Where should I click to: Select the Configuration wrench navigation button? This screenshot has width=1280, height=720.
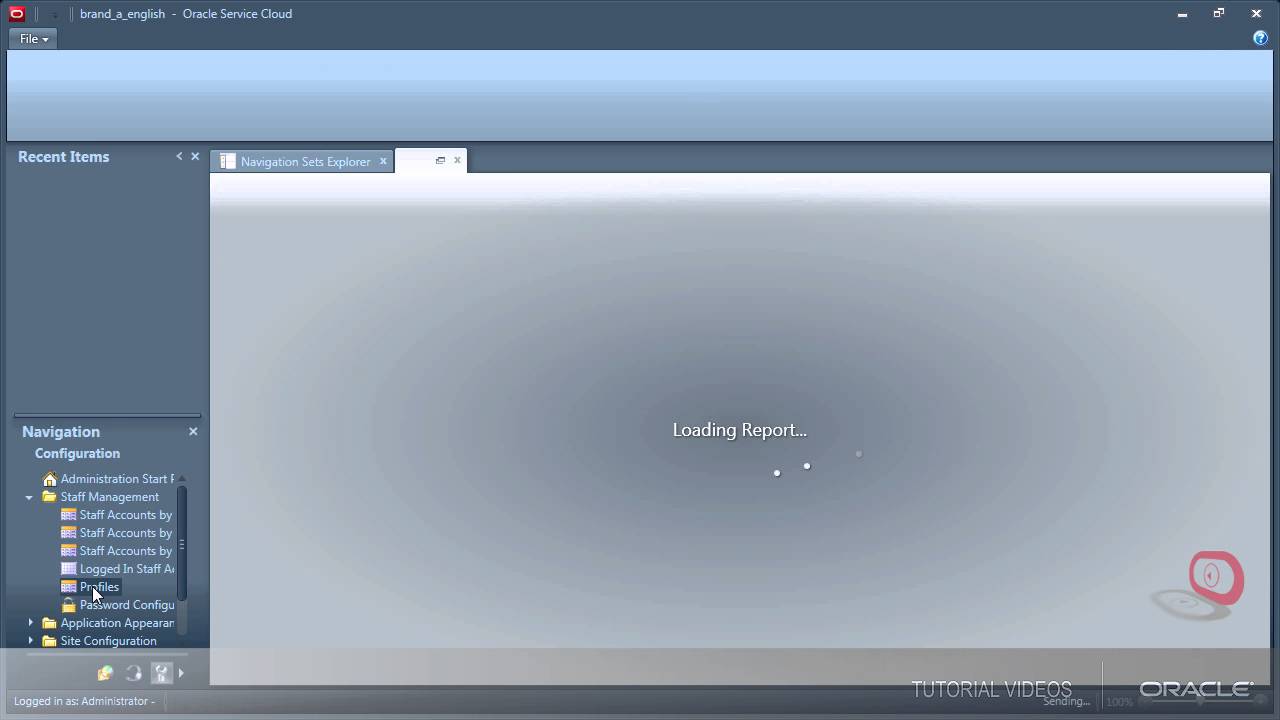pyautogui.click(x=161, y=673)
